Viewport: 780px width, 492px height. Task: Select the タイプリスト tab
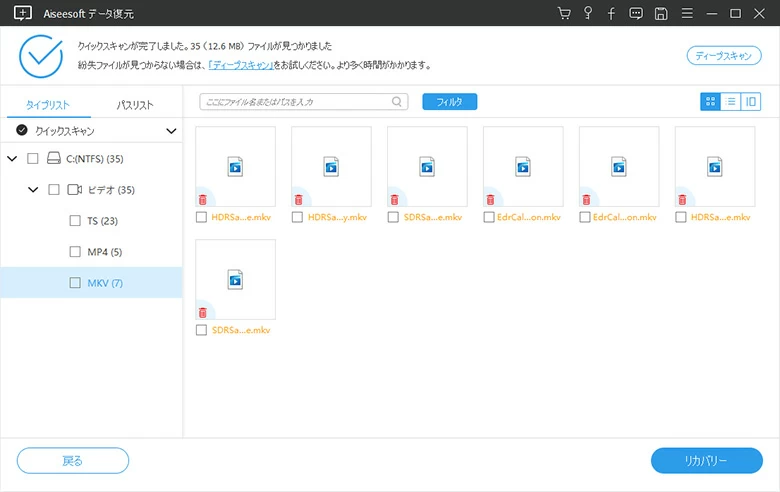click(x=48, y=104)
